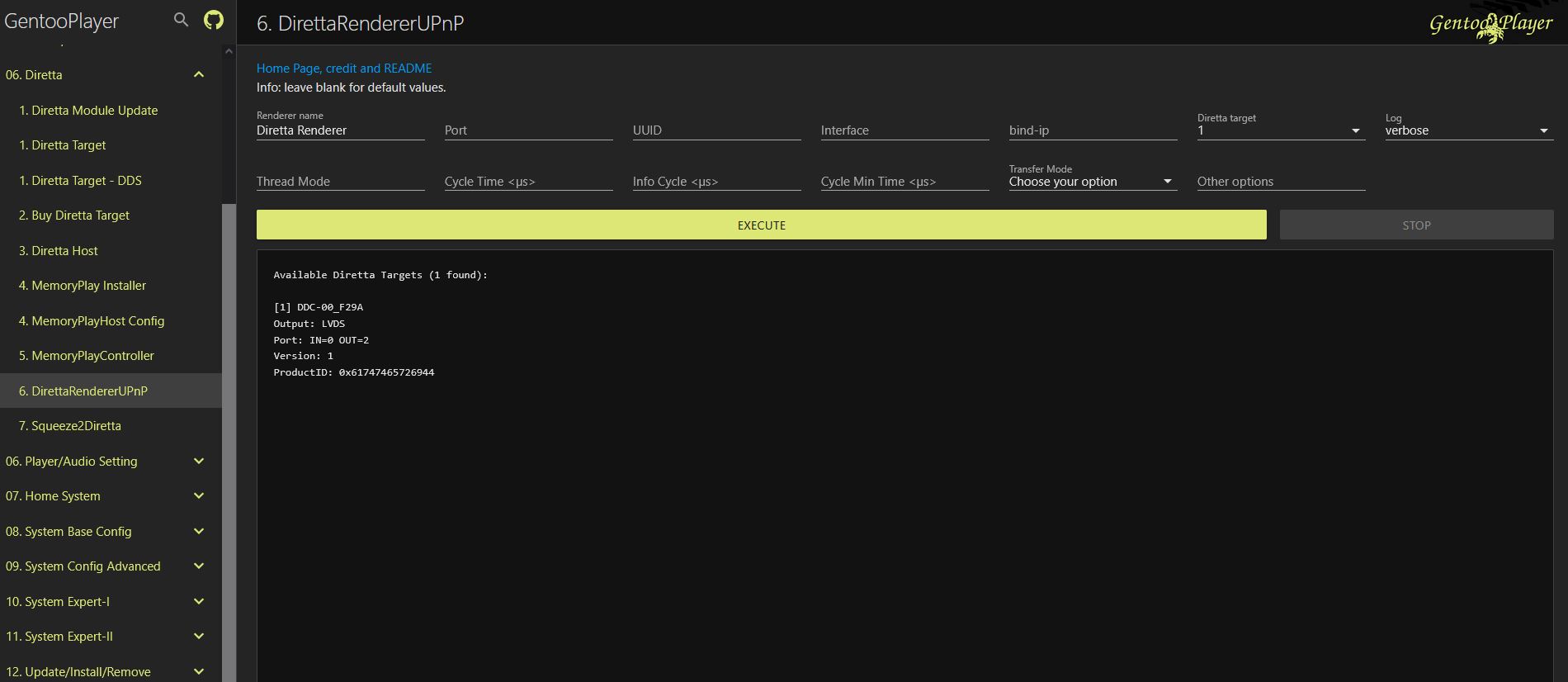This screenshot has width=1568, height=682.
Task: Click the bind-ip input field
Action: click(x=1093, y=130)
